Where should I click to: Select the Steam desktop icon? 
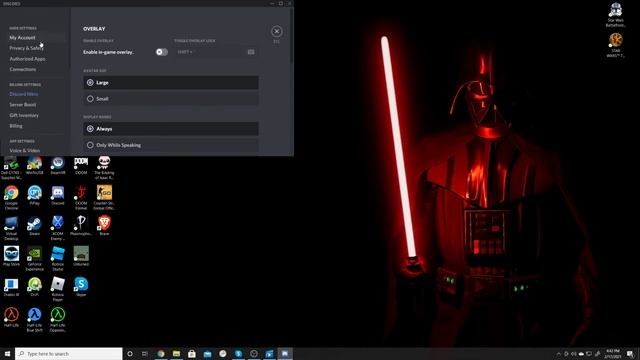coord(35,226)
